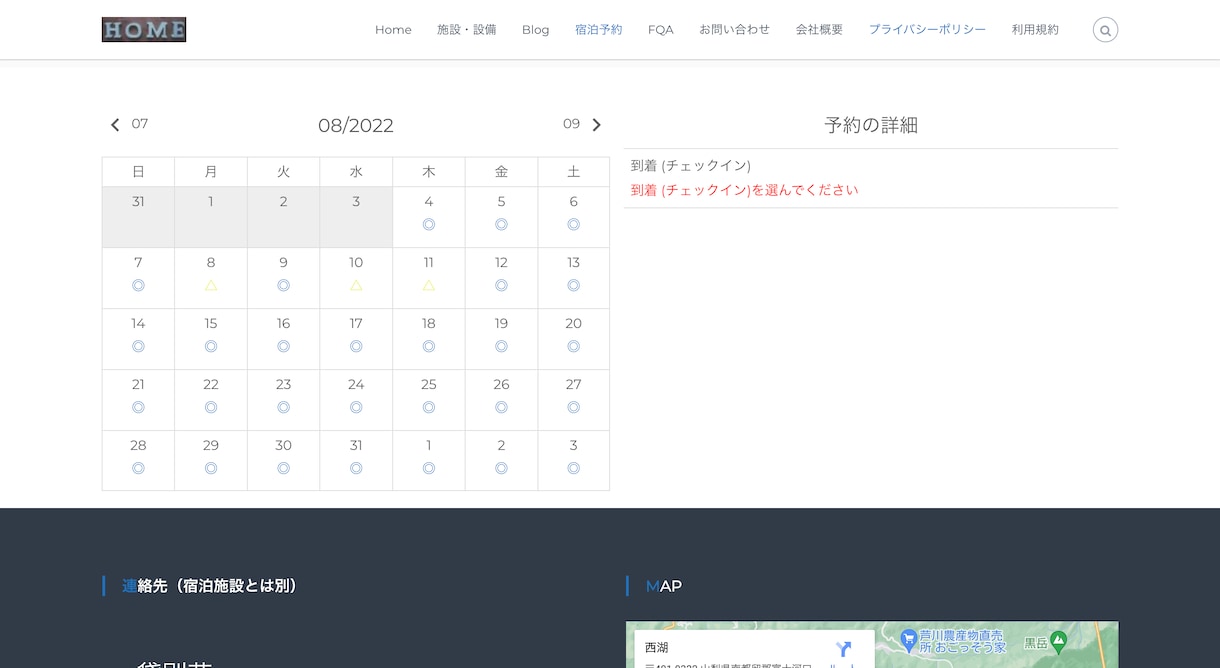Select August 10 limited-availability triangle
Screen dimensions: 1220x668
pos(356,286)
